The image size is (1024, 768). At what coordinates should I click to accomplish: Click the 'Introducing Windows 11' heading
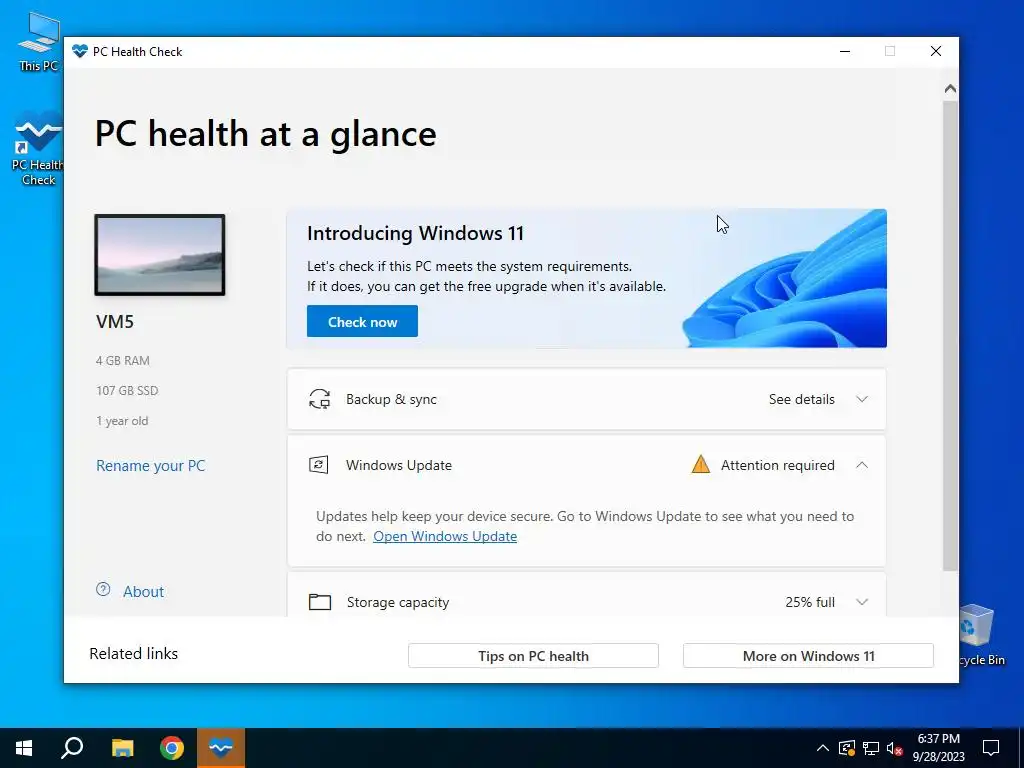pyautogui.click(x=415, y=233)
